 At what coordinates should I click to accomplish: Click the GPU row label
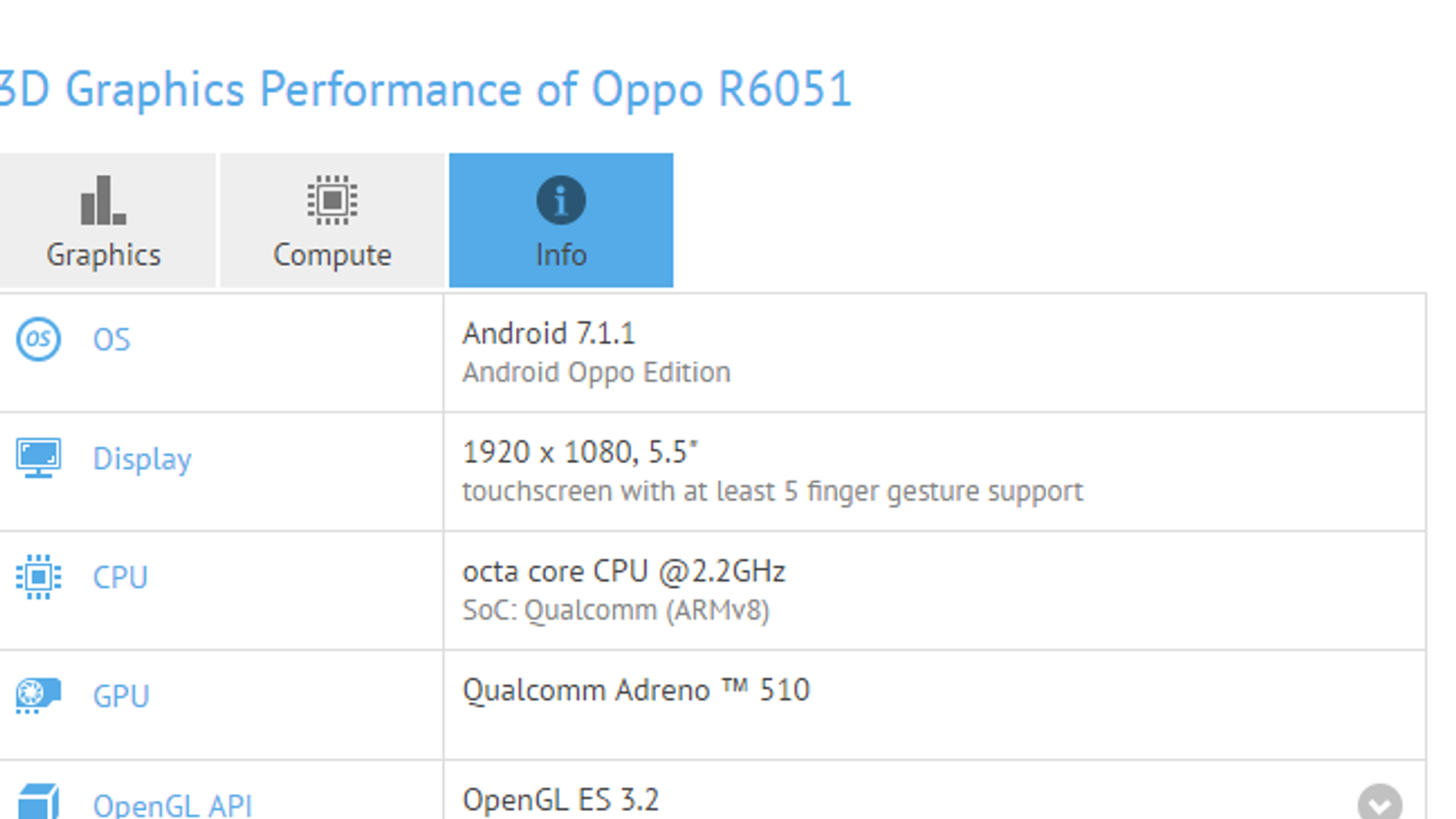pos(121,696)
